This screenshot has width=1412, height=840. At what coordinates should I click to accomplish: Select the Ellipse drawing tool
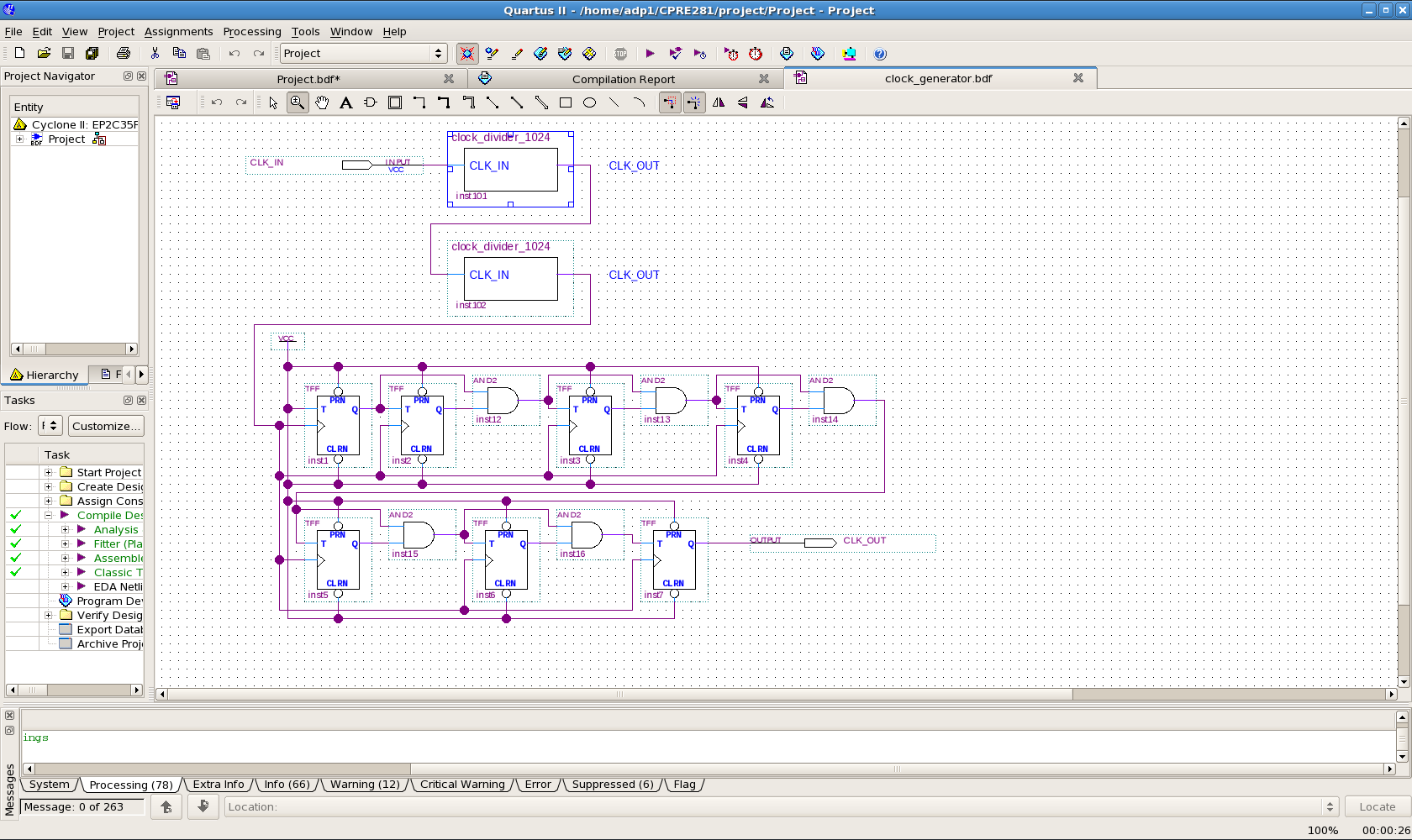pos(589,102)
